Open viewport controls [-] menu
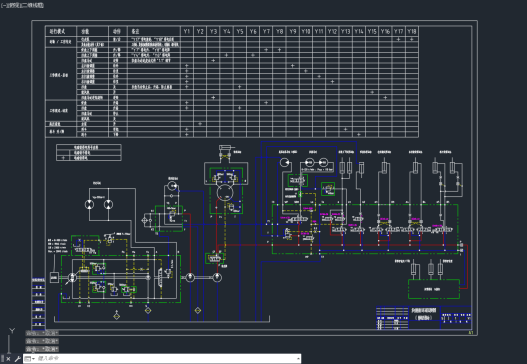The height and width of the screenshot is (364, 527). 3,5
